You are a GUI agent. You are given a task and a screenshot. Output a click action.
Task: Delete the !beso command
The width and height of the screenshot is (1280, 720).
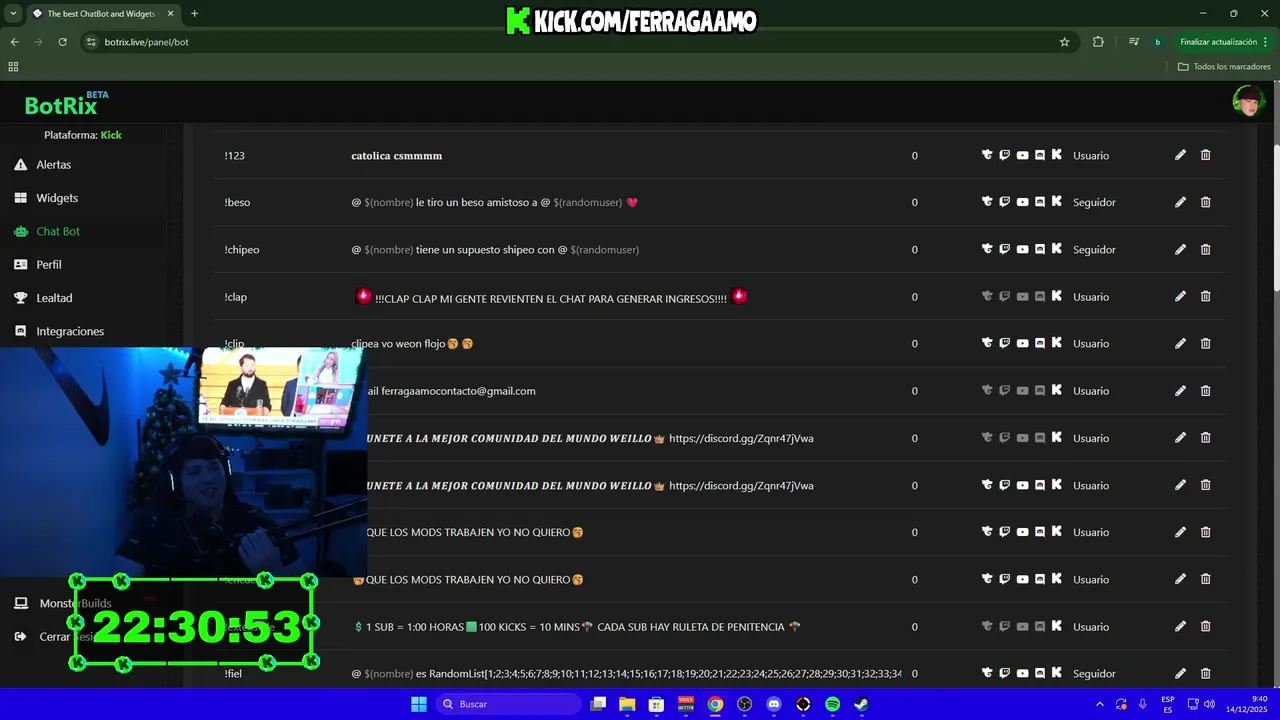point(1205,202)
